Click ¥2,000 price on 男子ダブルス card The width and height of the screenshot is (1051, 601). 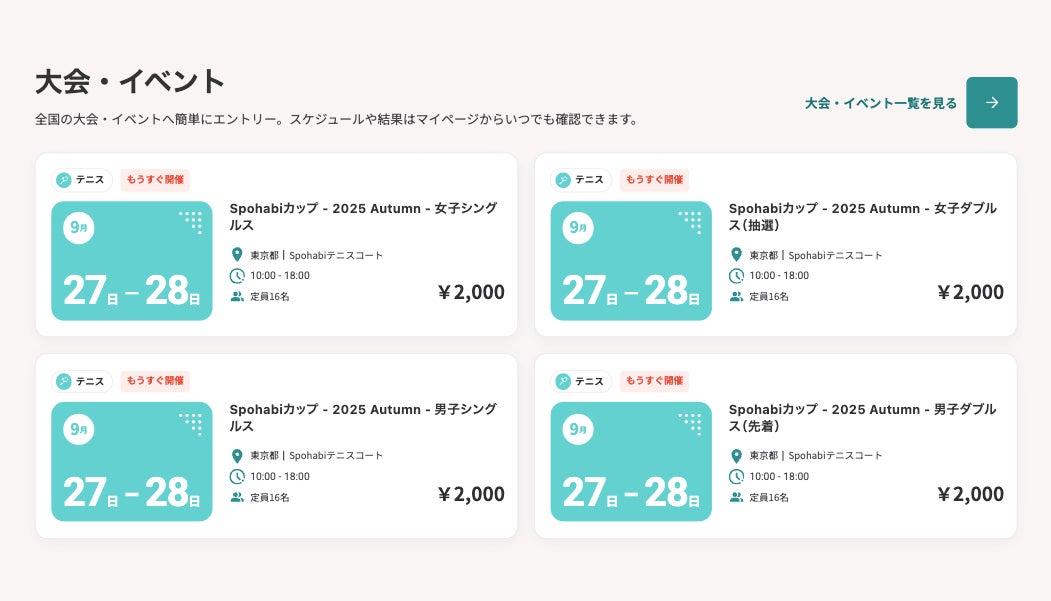(x=970, y=494)
